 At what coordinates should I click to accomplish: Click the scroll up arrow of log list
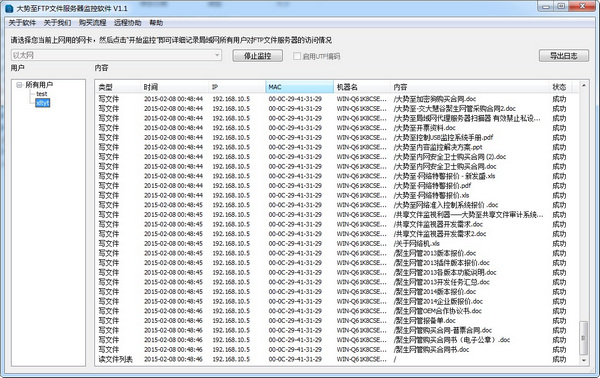coord(584,85)
